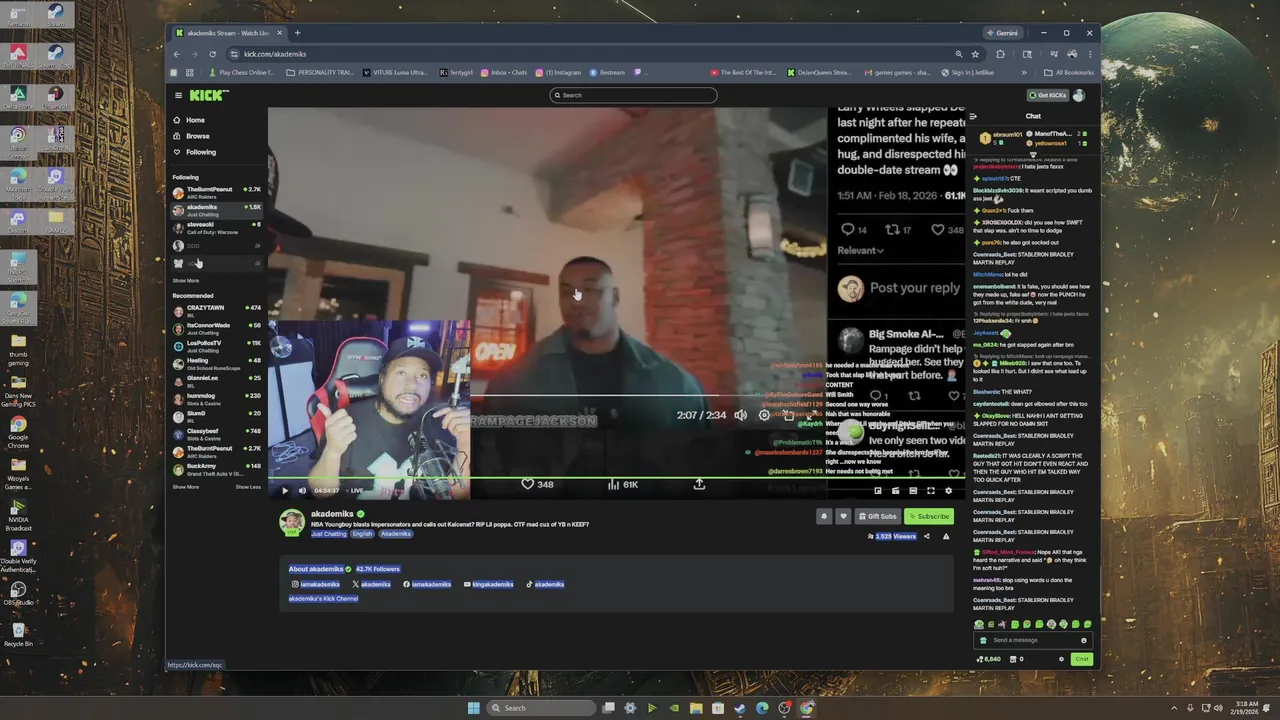
Task: Toggle notifications bell for akademiks
Action: 824,516
